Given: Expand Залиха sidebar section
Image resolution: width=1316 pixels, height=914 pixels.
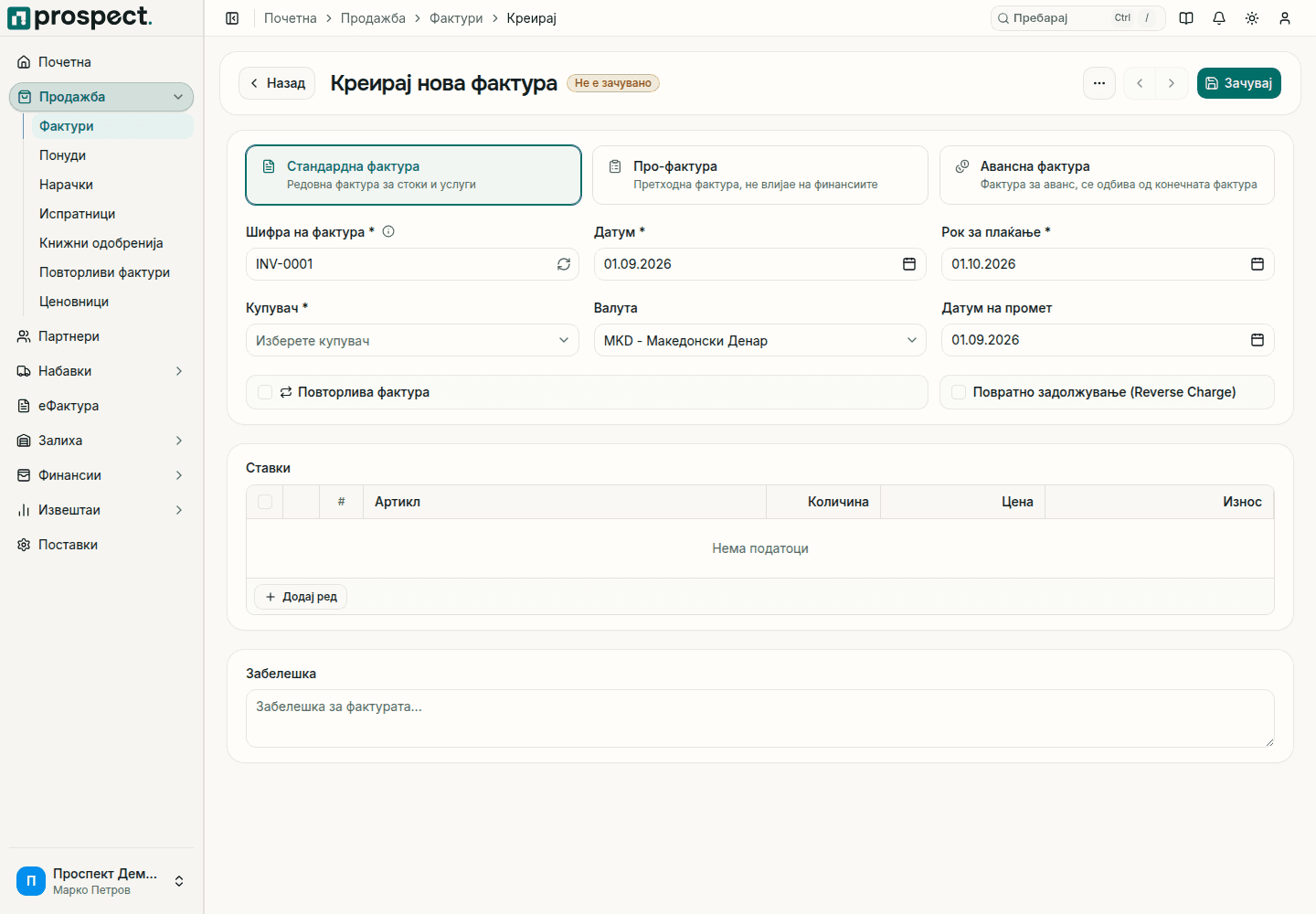Looking at the screenshot, I should 101,441.
